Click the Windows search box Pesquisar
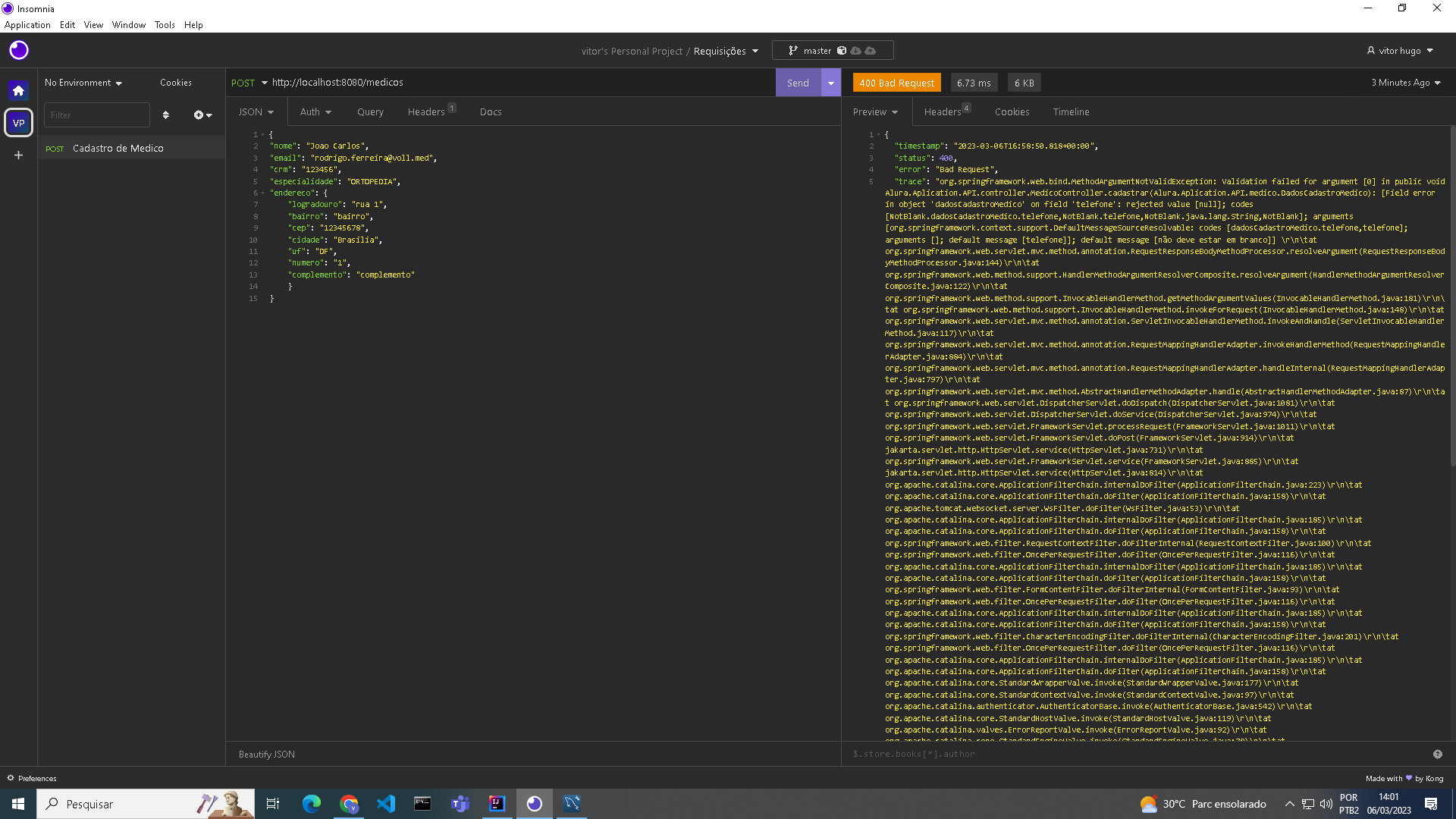The image size is (1456, 819). pyautogui.click(x=146, y=804)
